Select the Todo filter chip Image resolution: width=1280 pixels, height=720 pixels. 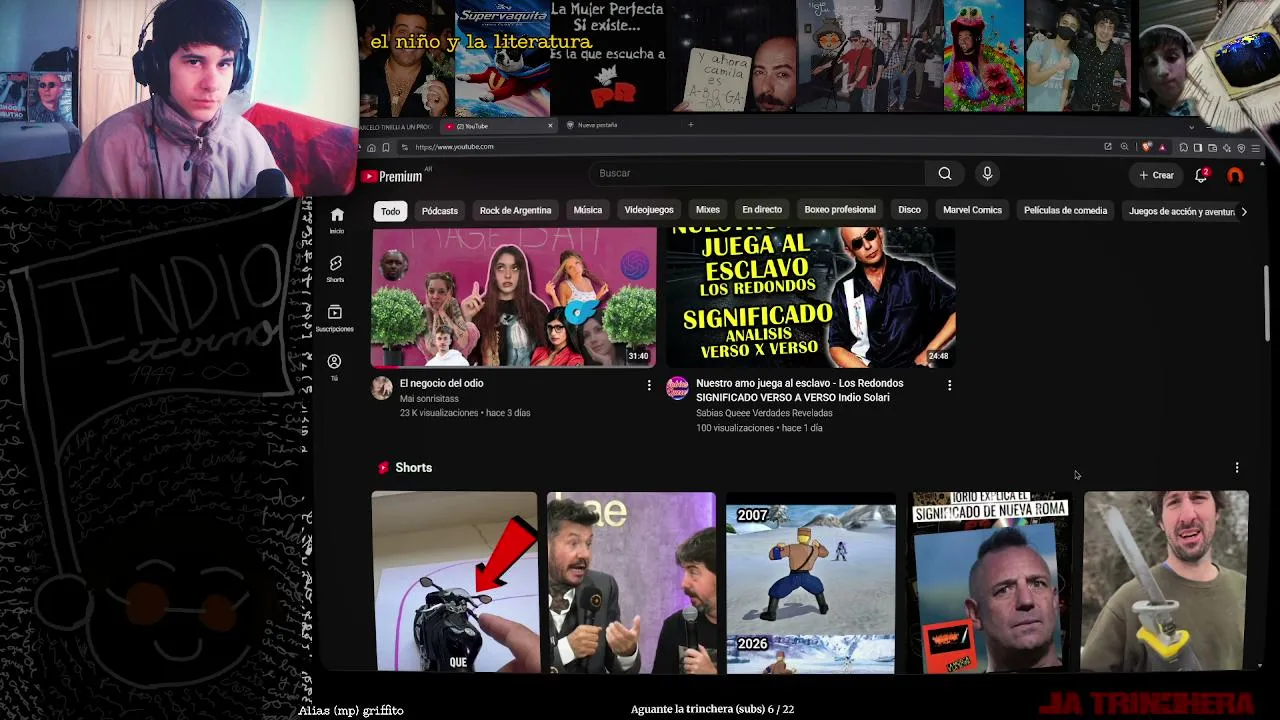click(390, 211)
